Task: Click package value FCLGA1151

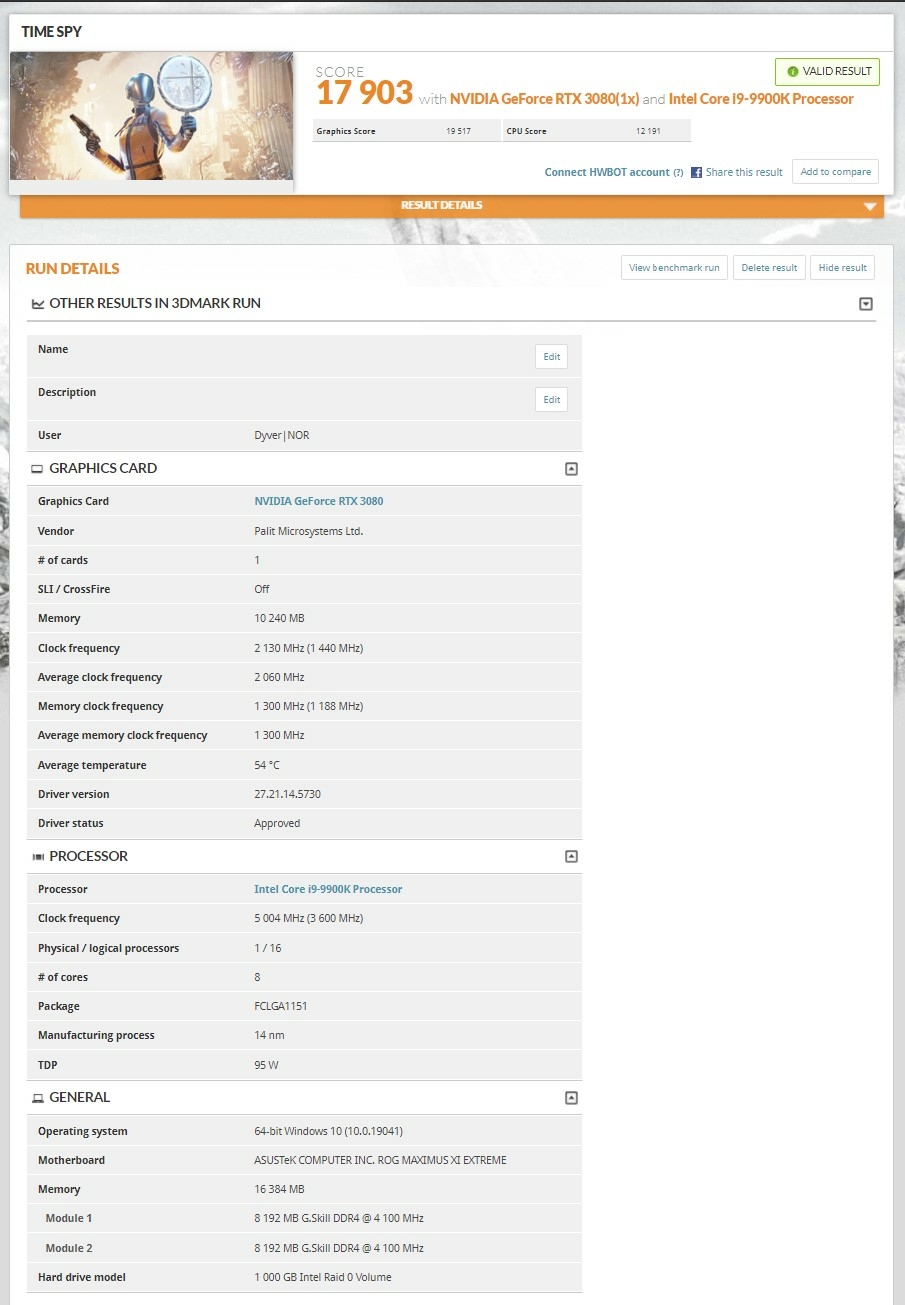Action: [x=281, y=1007]
